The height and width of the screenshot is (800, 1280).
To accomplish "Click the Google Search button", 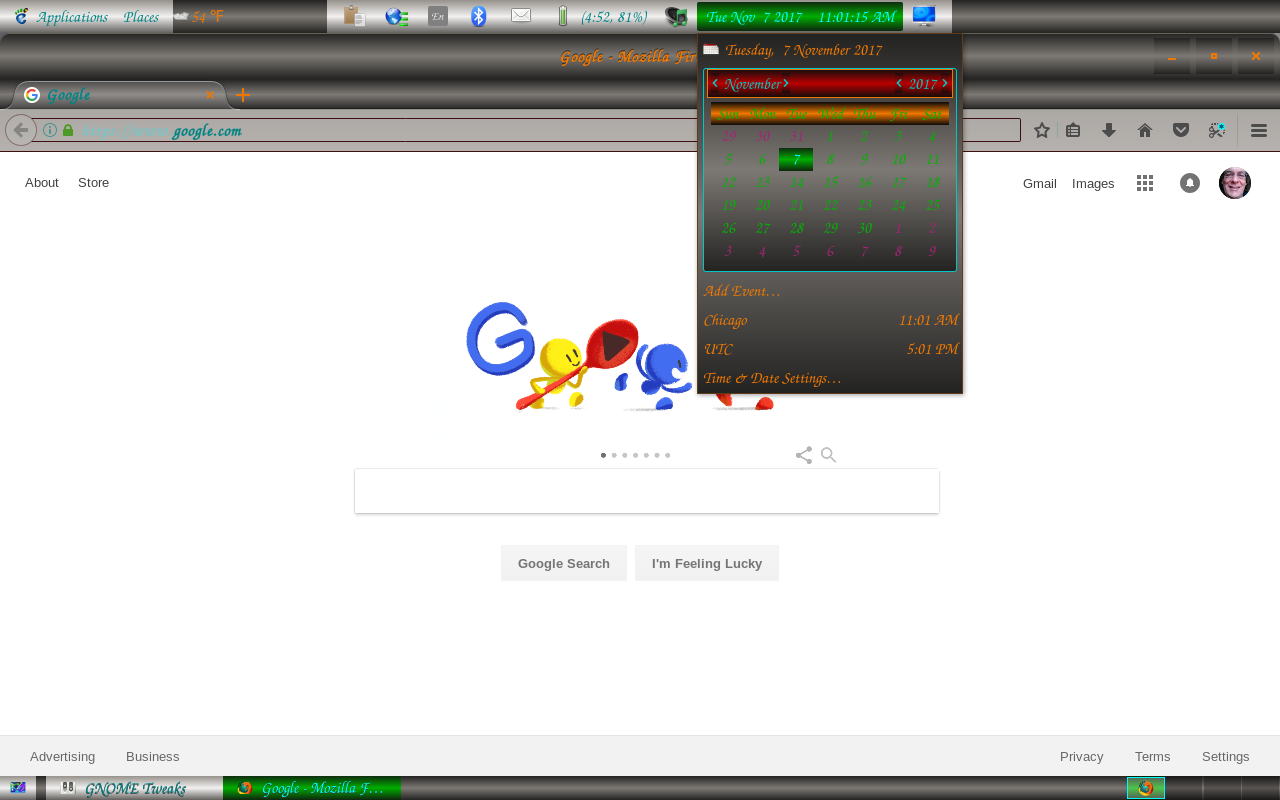I will click(564, 563).
